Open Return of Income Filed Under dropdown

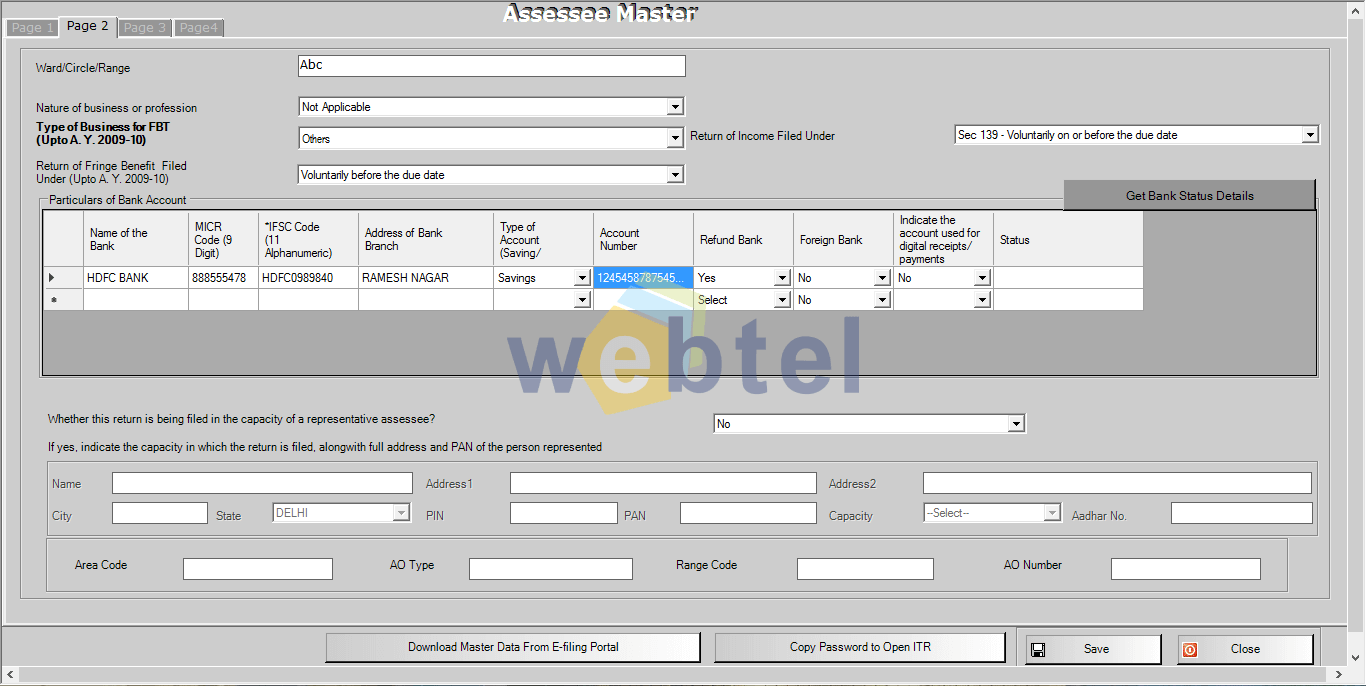click(1310, 135)
